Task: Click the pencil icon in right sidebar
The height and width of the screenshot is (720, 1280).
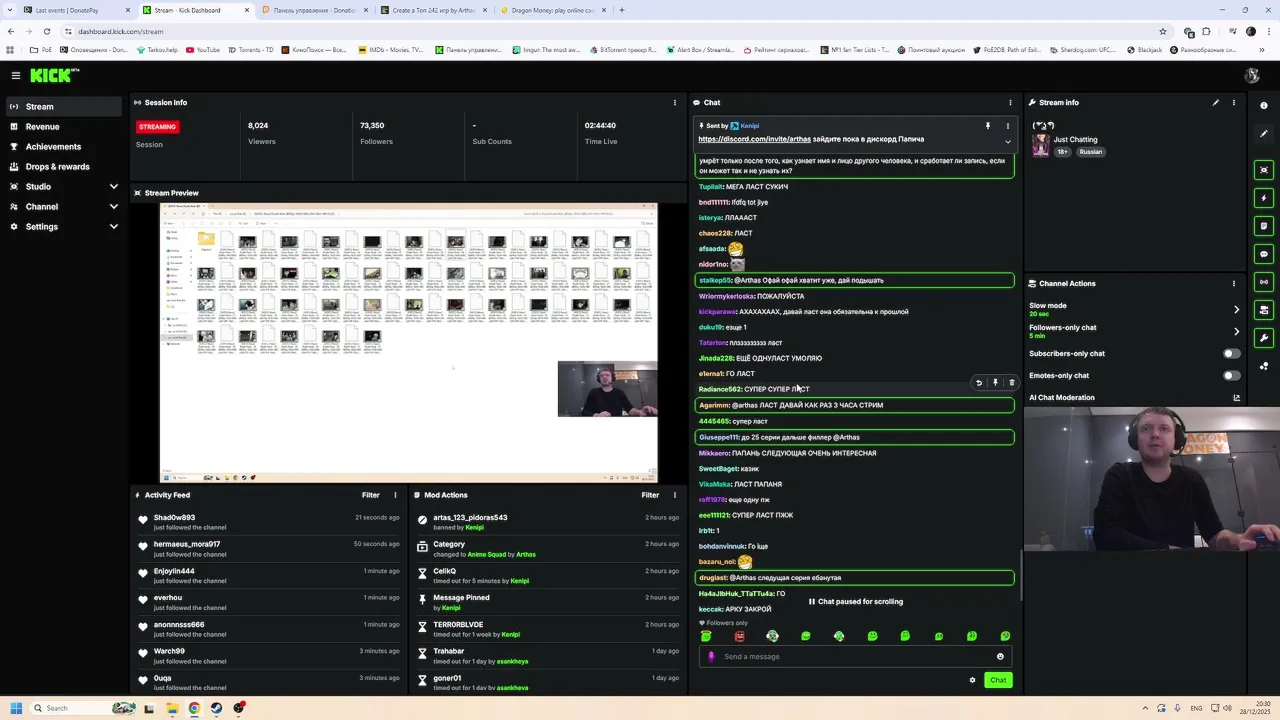Action: 1264,133
